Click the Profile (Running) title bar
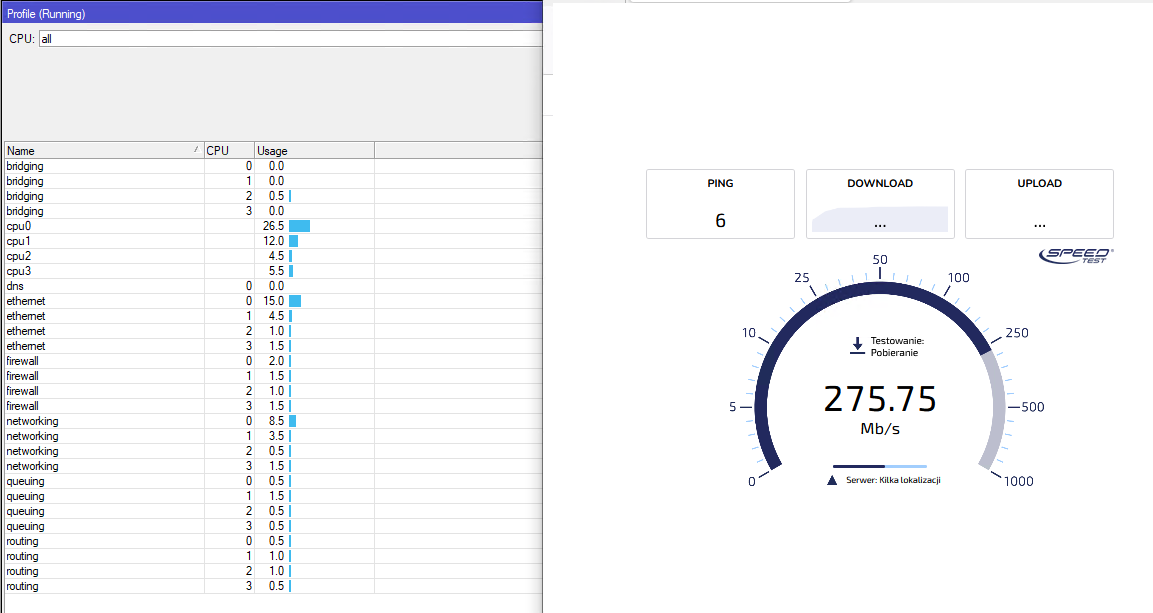The width and height of the screenshot is (1153, 613). click(x=272, y=13)
